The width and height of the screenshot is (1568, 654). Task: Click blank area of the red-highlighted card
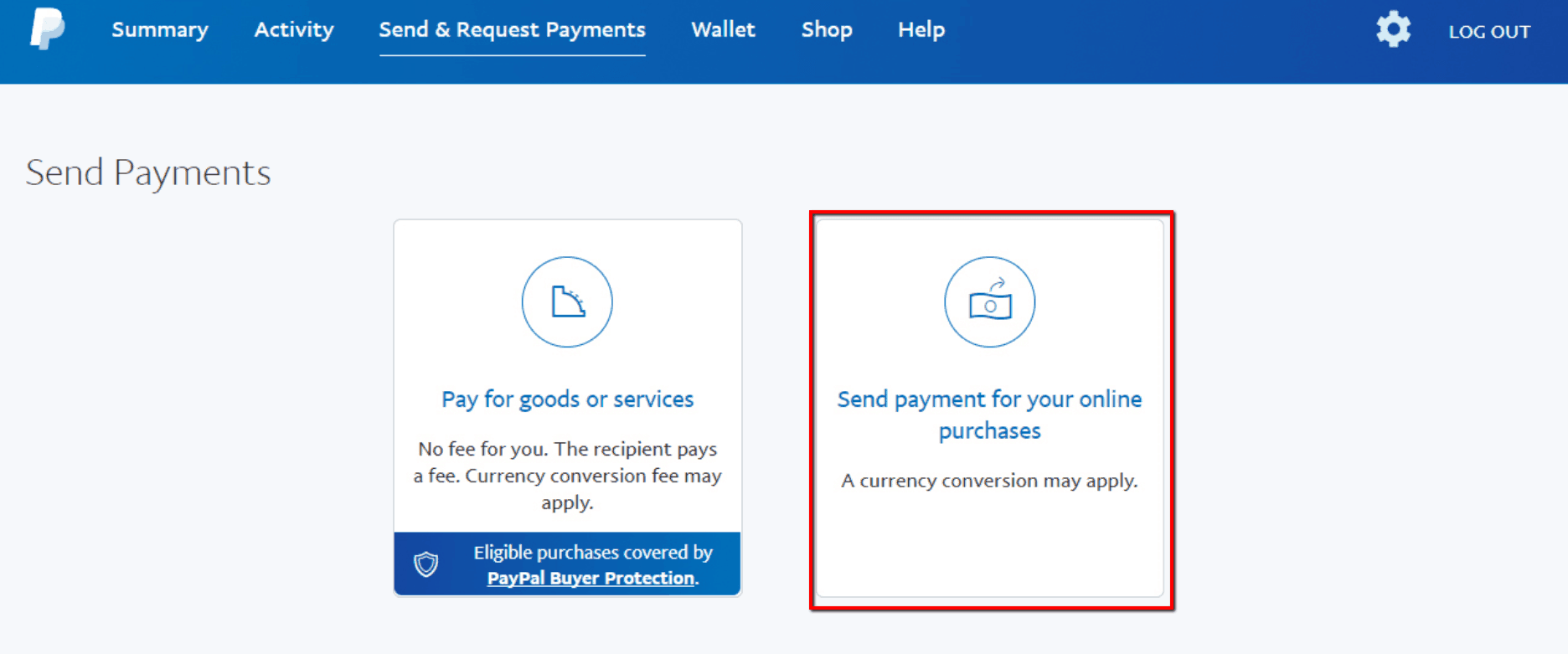coord(989,544)
